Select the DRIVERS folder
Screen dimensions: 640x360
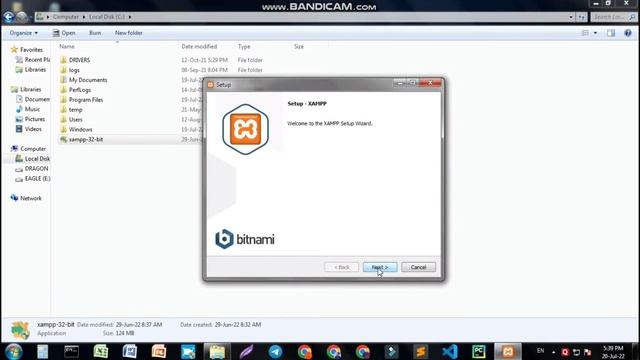[79, 60]
